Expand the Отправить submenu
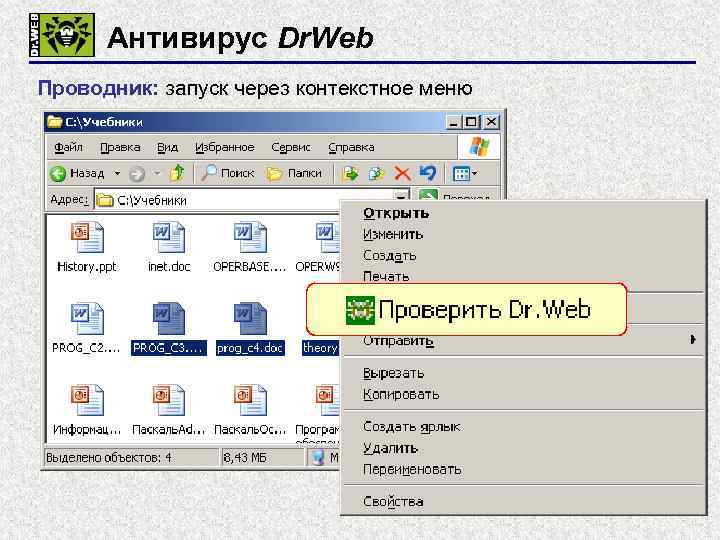The width and height of the screenshot is (720, 540). (x=523, y=341)
